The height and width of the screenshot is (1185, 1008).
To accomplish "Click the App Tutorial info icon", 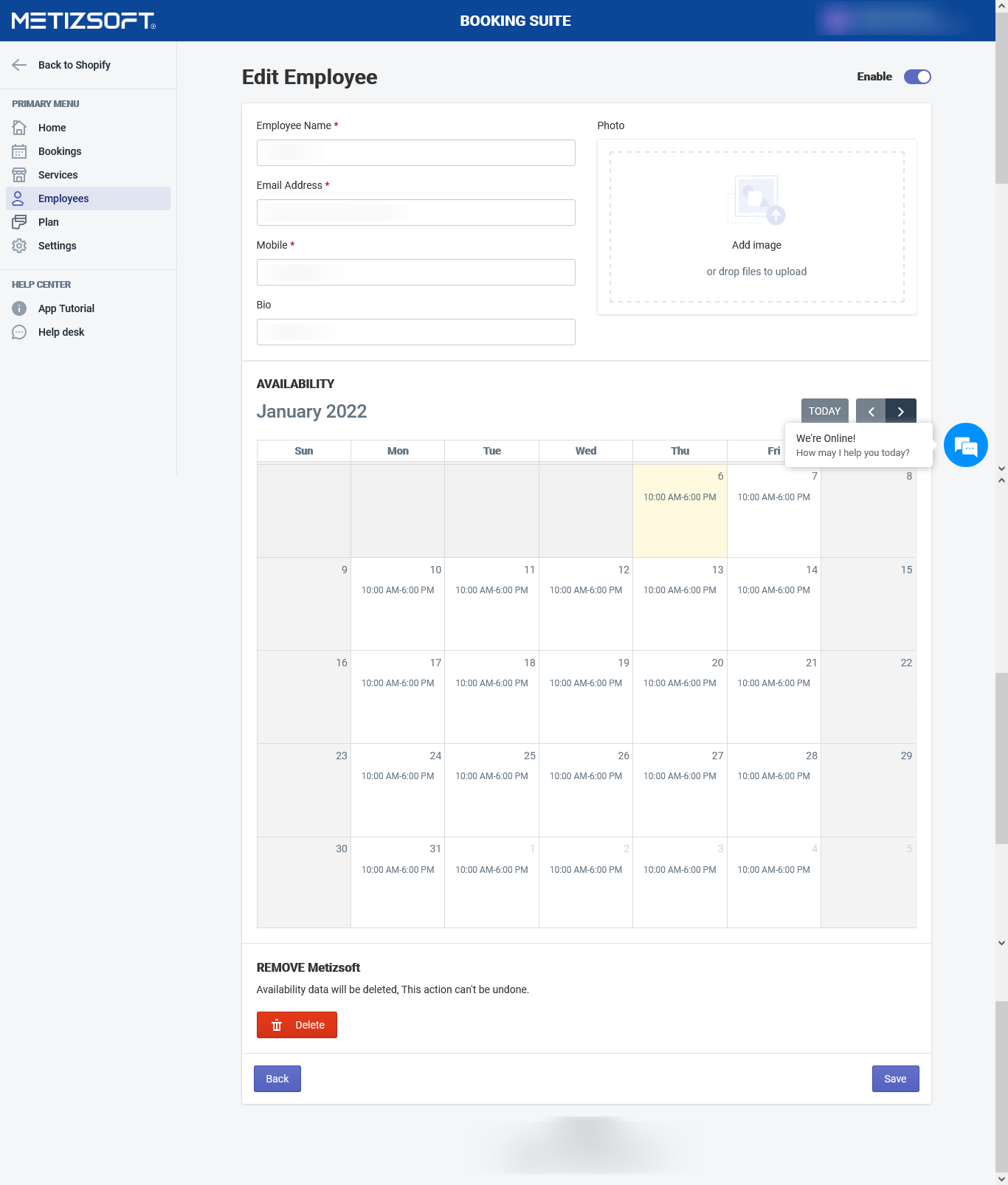I will point(19,308).
